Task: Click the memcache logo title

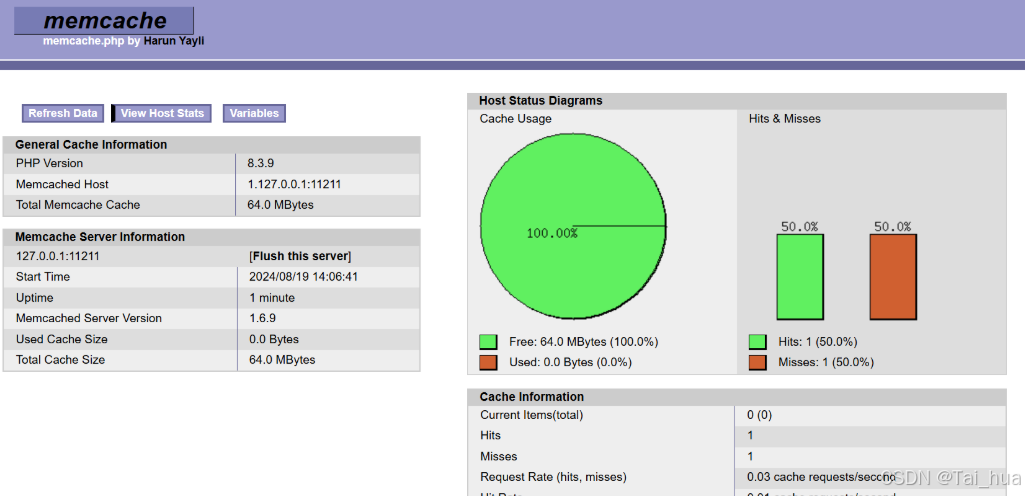Action: [105, 21]
